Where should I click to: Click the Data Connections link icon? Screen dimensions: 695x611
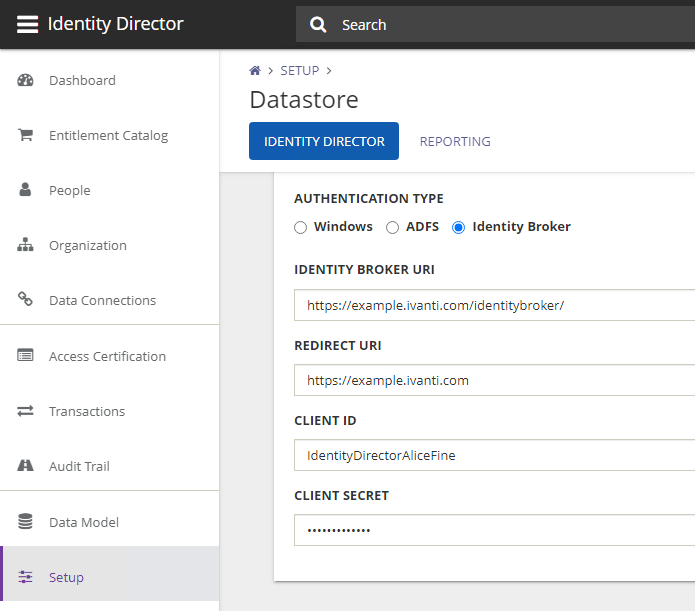26,300
